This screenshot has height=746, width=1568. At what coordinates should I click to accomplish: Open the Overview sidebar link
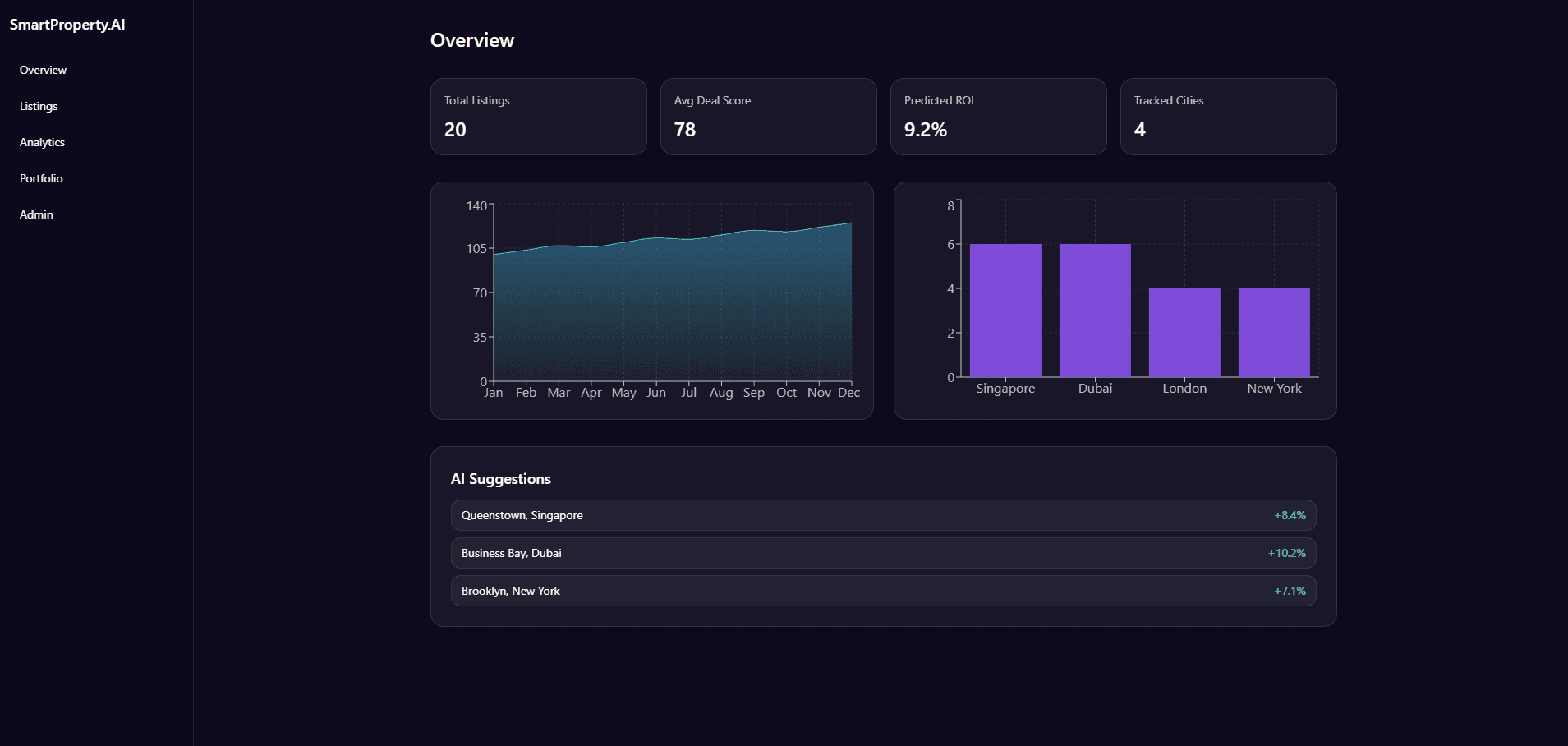tap(44, 70)
